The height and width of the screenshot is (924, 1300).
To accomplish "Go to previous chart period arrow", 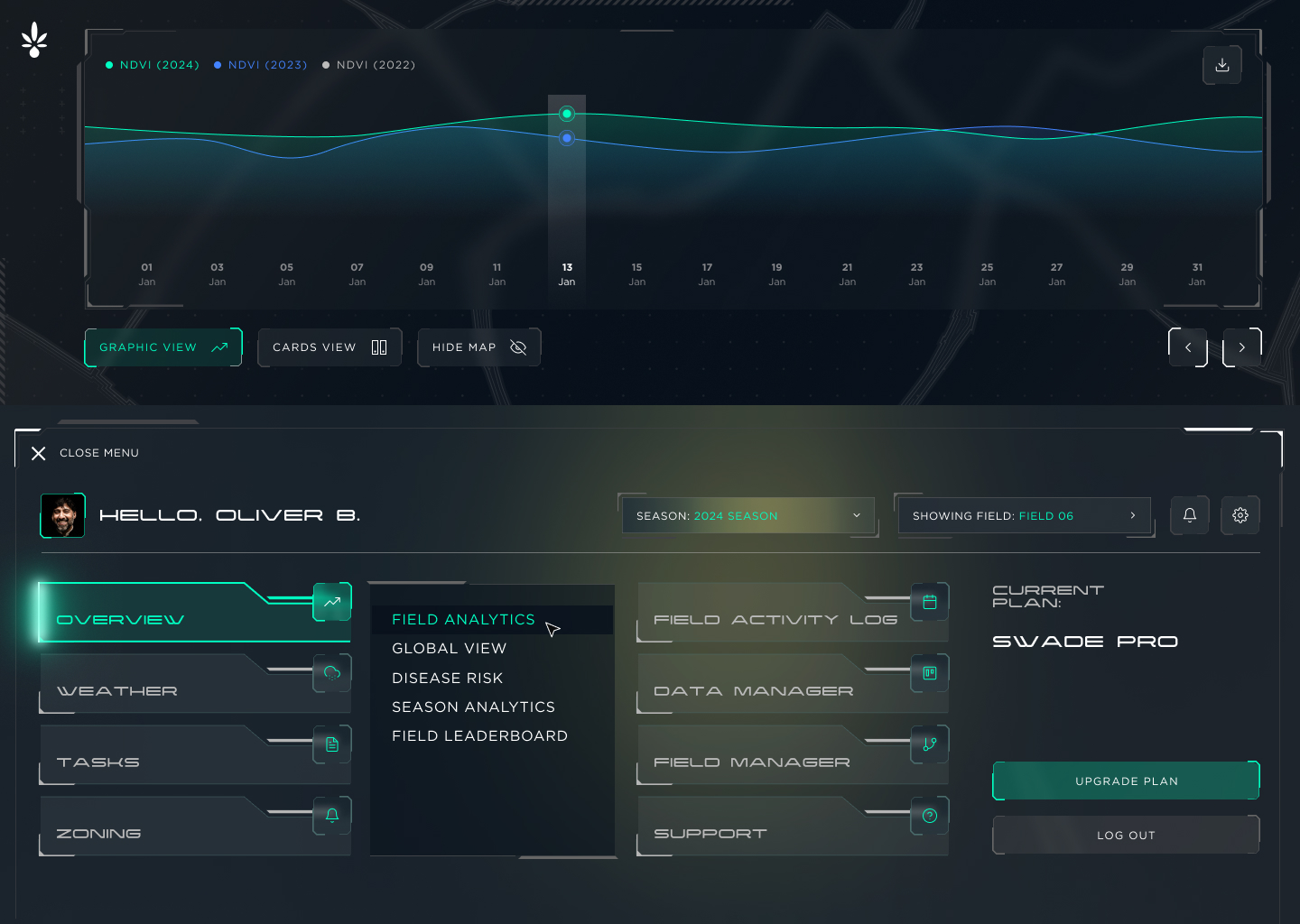I will [1188, 347].
